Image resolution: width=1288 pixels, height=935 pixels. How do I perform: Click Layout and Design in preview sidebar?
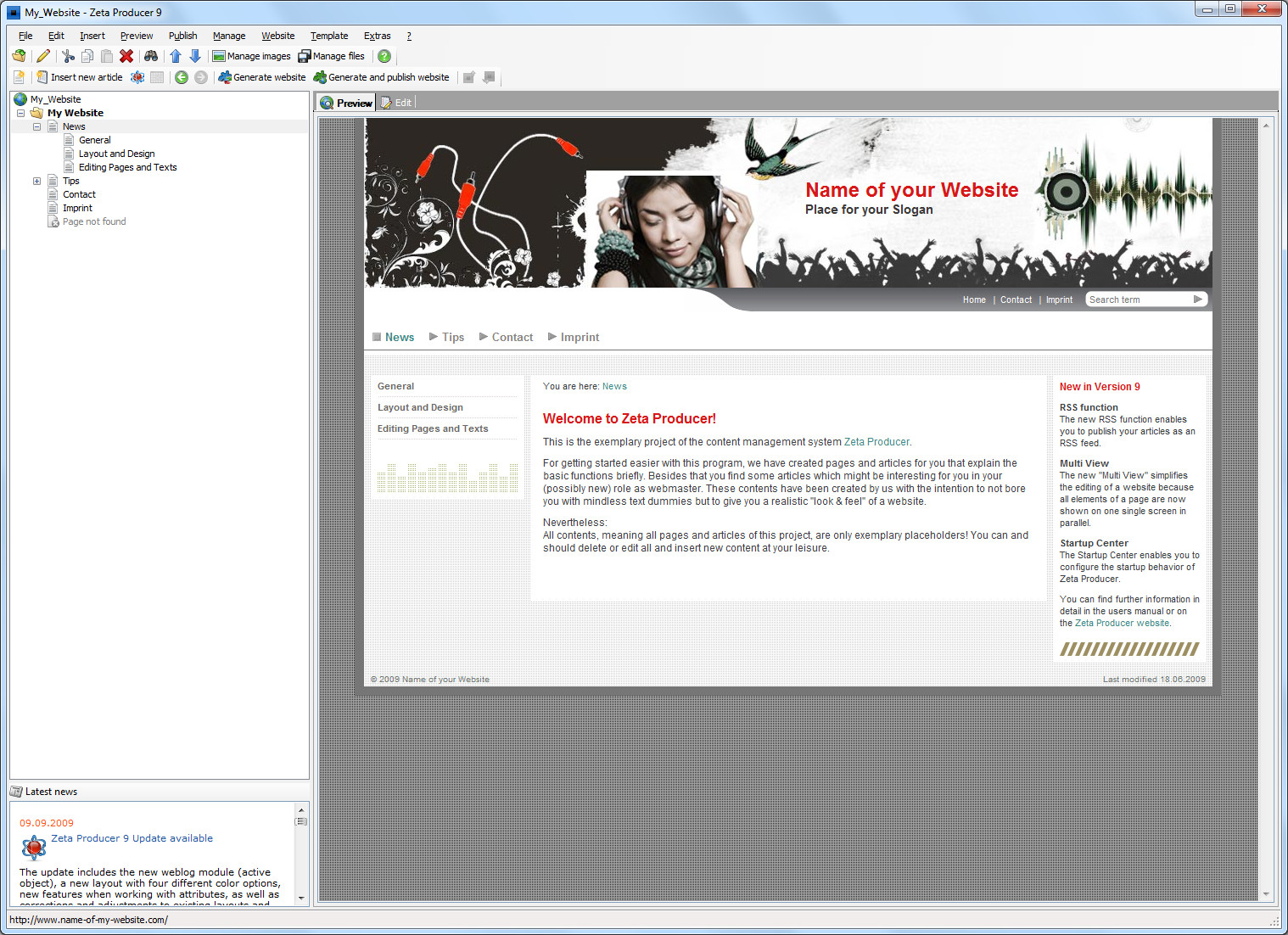(420, 407)
